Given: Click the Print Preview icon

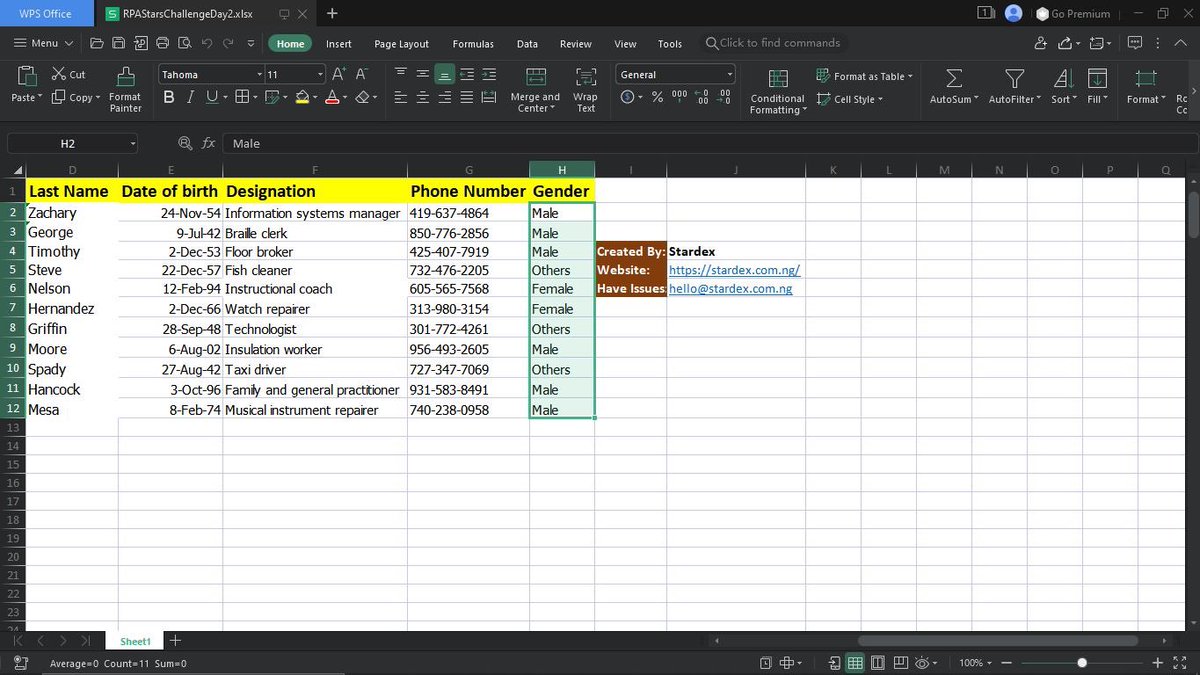Looking at the screenshot, I should (x=185, y=43).
